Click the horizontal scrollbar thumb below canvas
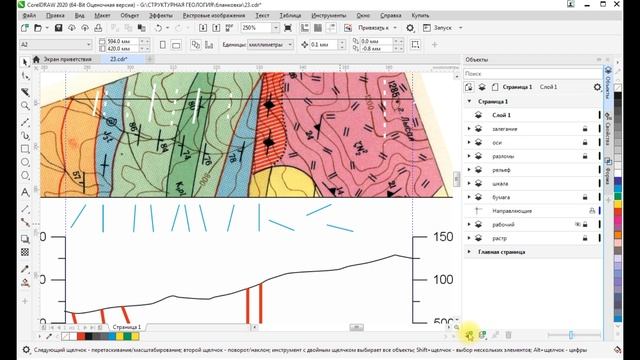Viewport: 640px width, 360px height. 356,327
